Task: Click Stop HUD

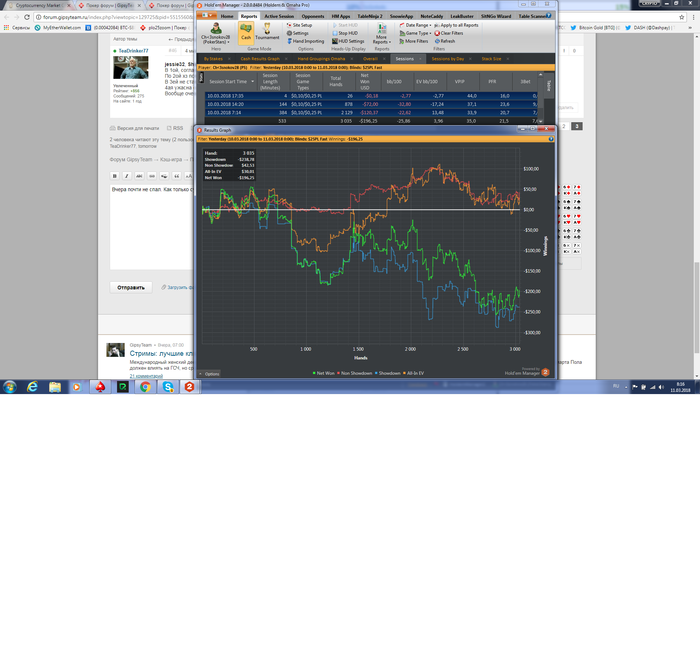Action: pyautogui.click(x=345, y=33)
